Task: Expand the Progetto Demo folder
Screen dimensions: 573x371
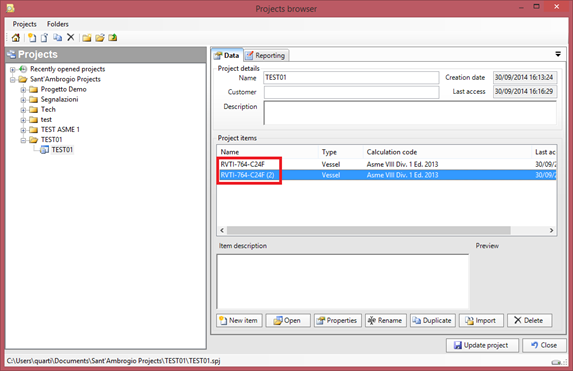Action: point(23,90)
